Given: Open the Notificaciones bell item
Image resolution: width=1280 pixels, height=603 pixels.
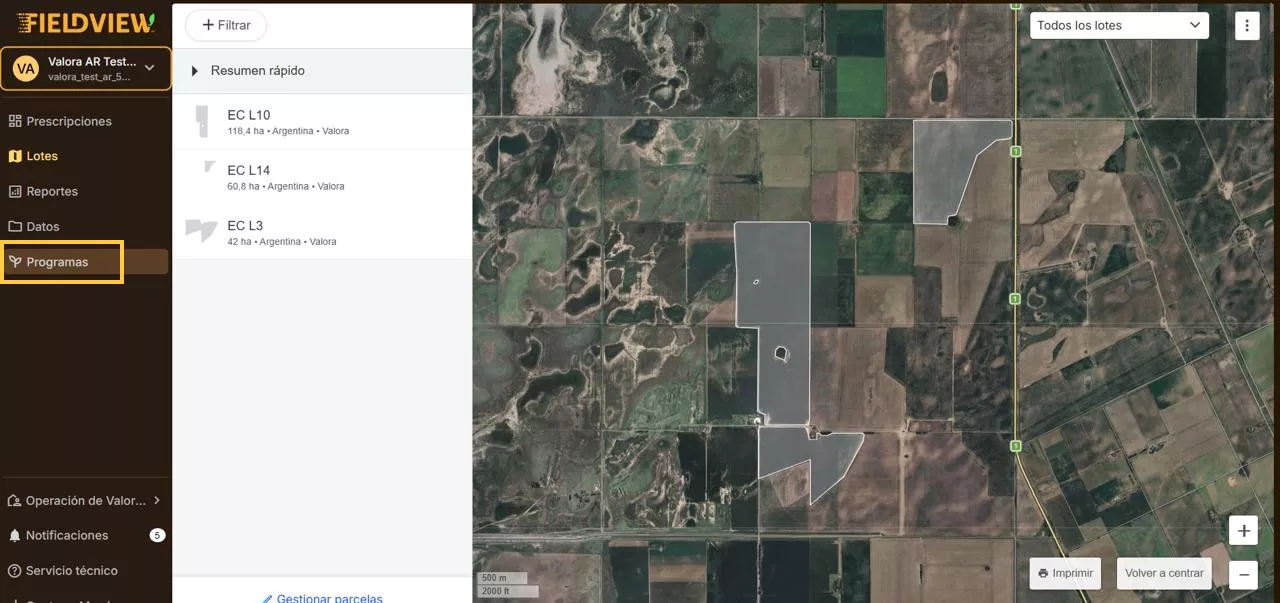Looking at the screenshot, I should 66,535.
